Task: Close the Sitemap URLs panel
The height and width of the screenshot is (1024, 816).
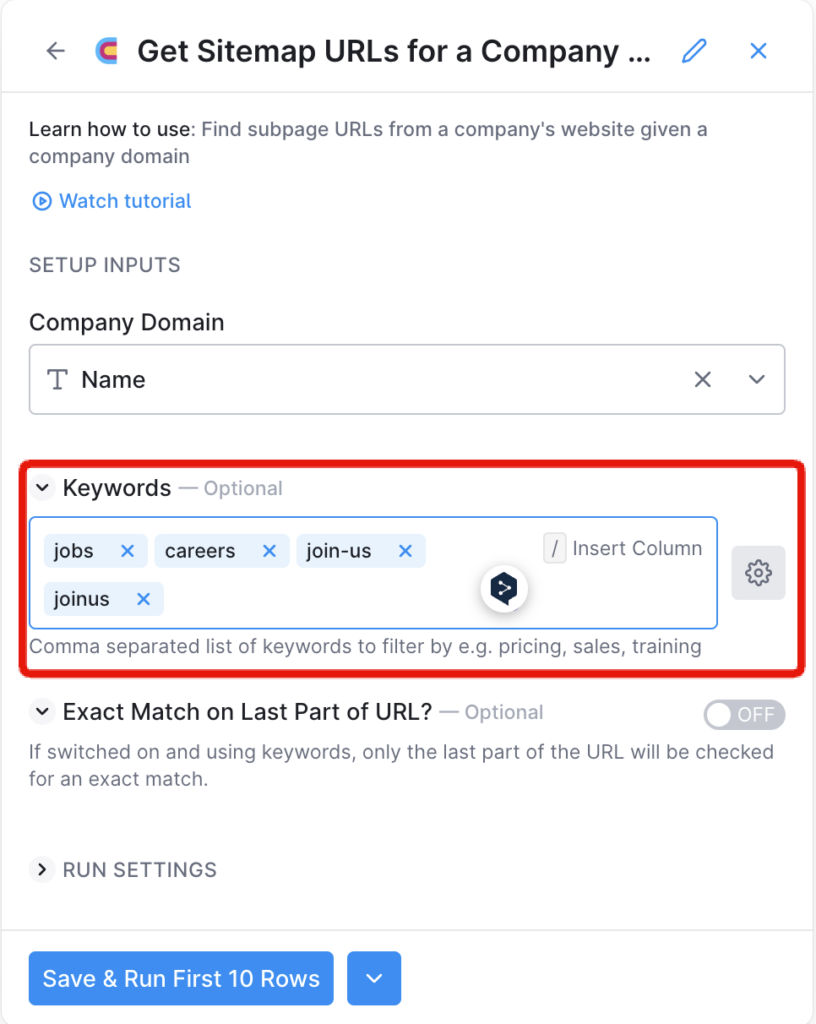Action: click(x=758, y=51)
